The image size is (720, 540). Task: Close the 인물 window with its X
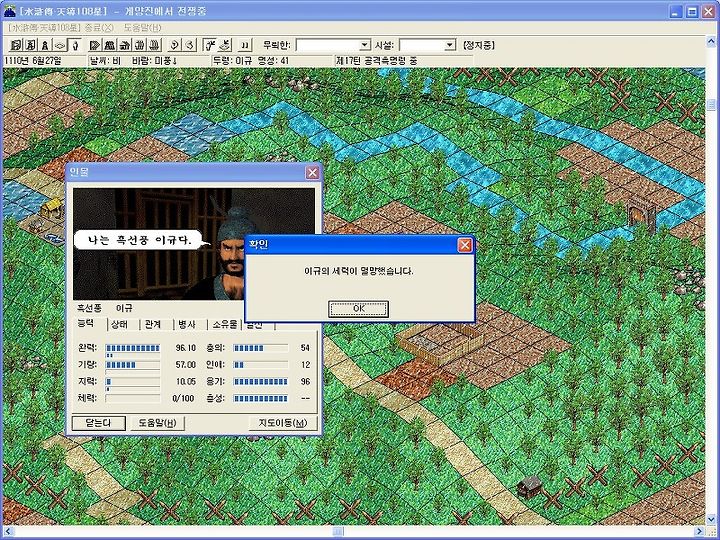313,173
